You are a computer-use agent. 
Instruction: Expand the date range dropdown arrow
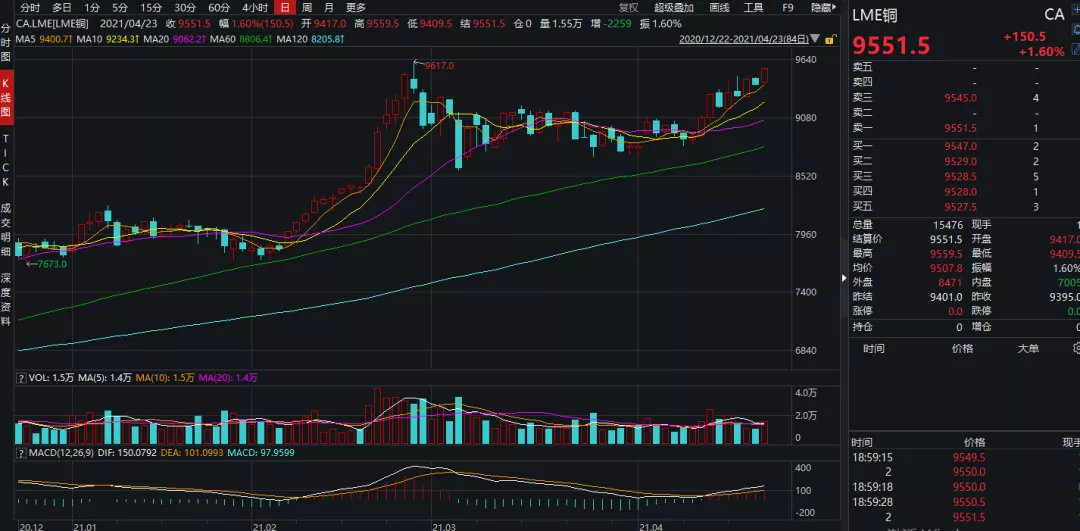[x=816, y=39]
